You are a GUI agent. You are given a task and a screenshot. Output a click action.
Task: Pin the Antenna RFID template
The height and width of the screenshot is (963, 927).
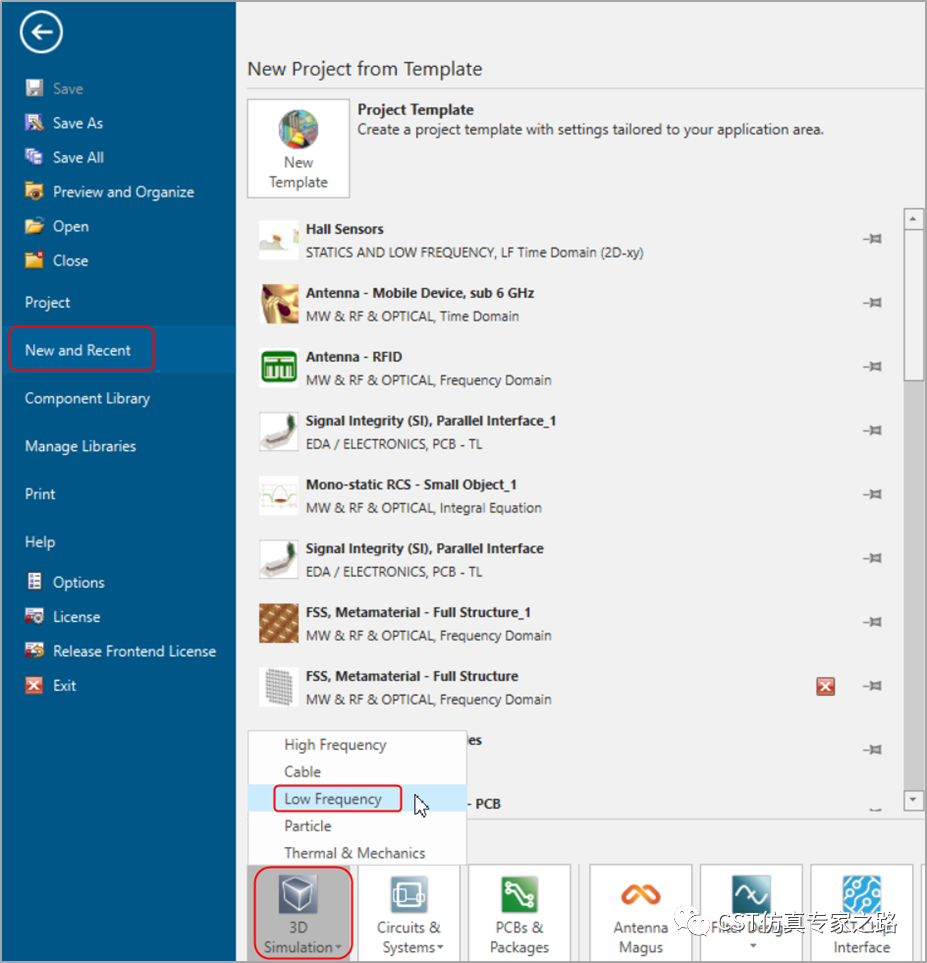coord(872,367)
